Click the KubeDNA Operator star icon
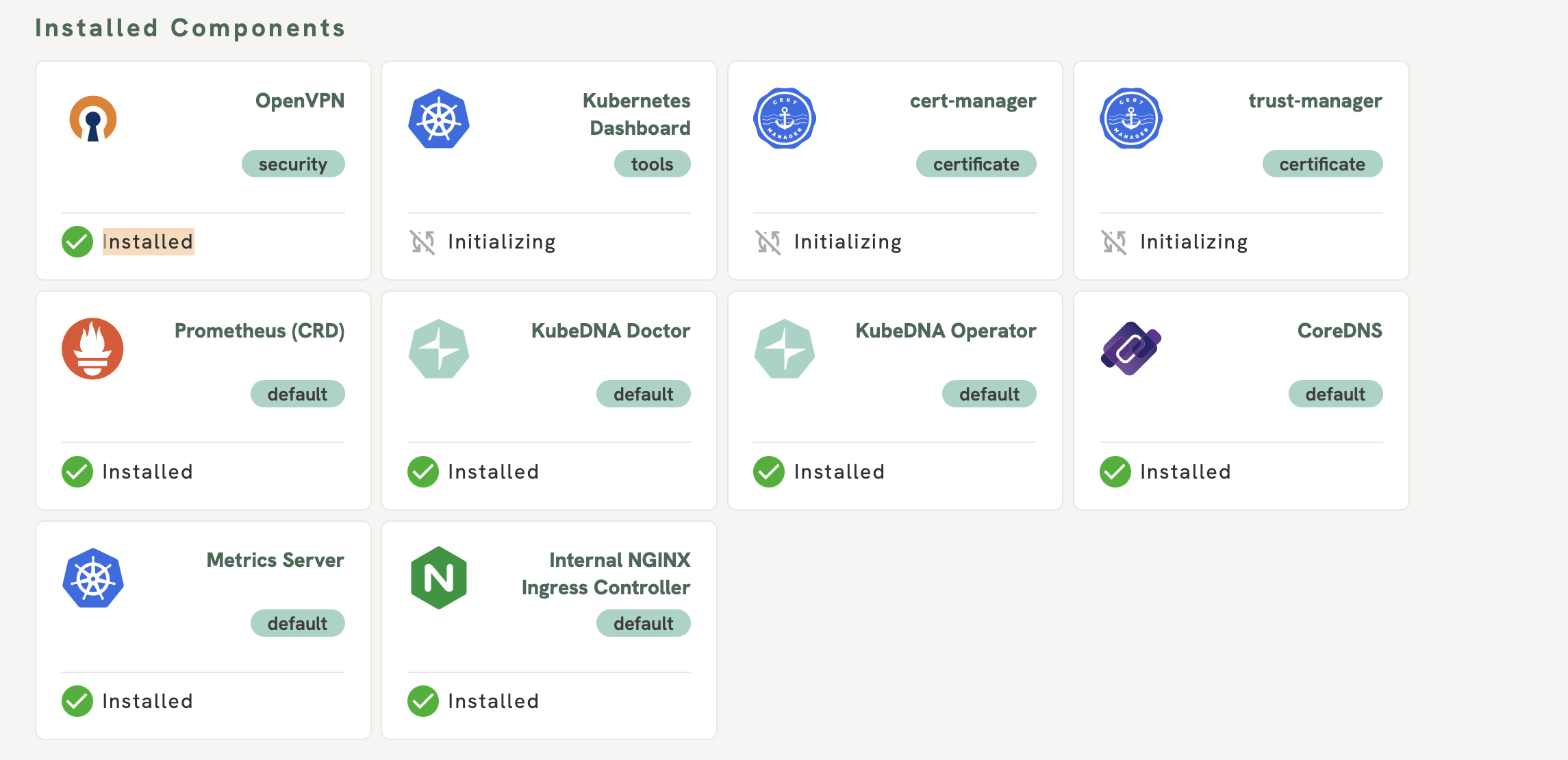The height and width of the screenshot is (760, 1568). tap(785, 349)
